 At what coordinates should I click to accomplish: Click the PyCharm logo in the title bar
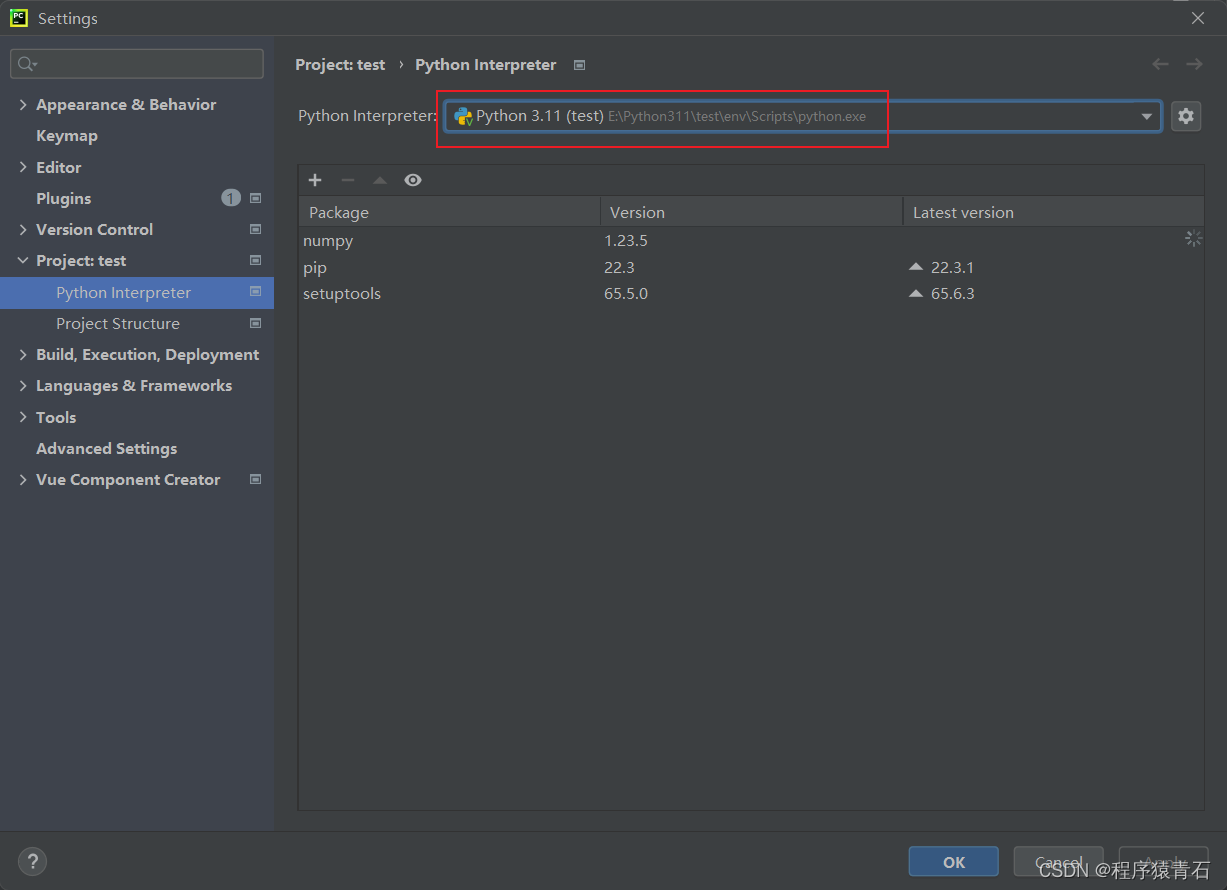click(x=18, y=18)
